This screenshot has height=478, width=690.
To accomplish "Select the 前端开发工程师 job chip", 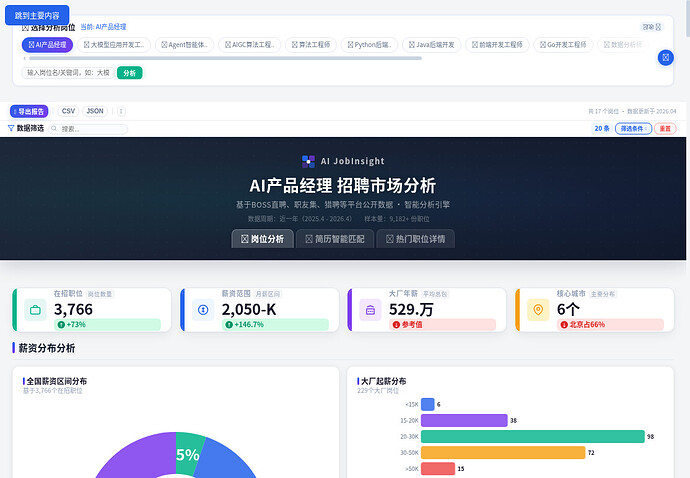I will 497,44.
